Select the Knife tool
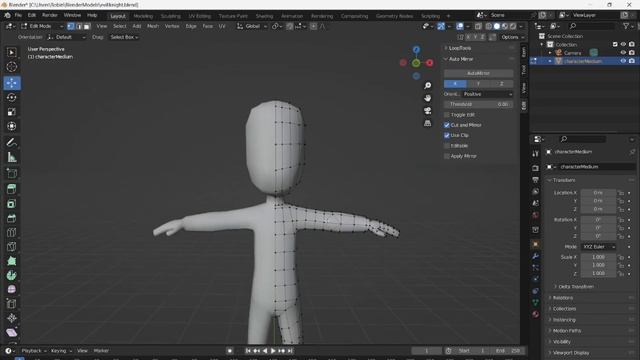This screenshot has height=360, width=640. tap(11, 247)
